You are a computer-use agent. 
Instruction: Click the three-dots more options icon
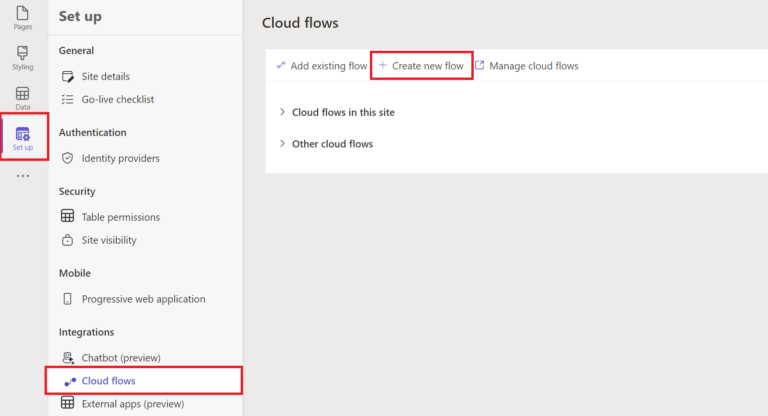click(22, 176)
